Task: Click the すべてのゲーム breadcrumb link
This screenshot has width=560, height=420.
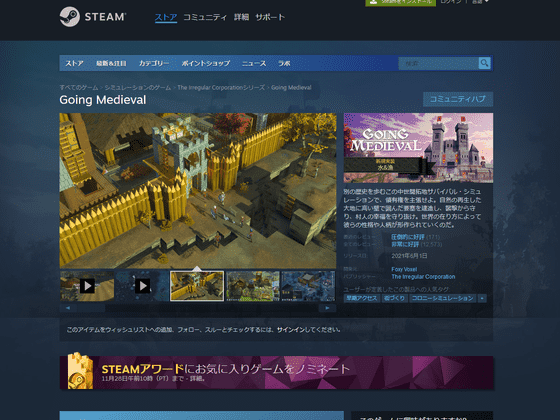Action: 79,88
